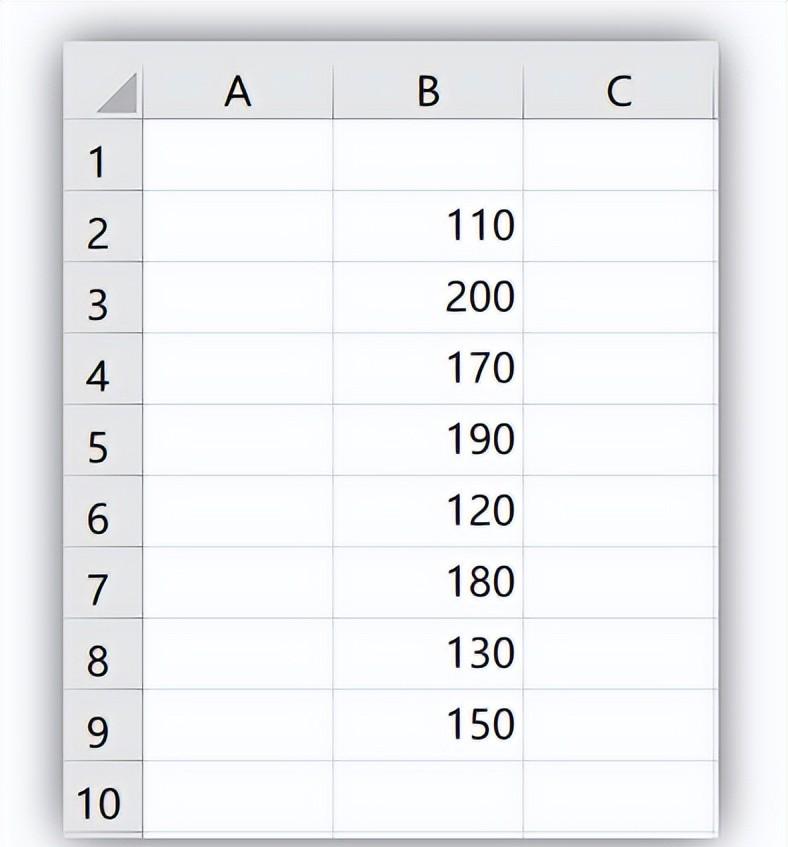Click cell containing 130
This screenshot has height=847, width=788.
point(428,654)
